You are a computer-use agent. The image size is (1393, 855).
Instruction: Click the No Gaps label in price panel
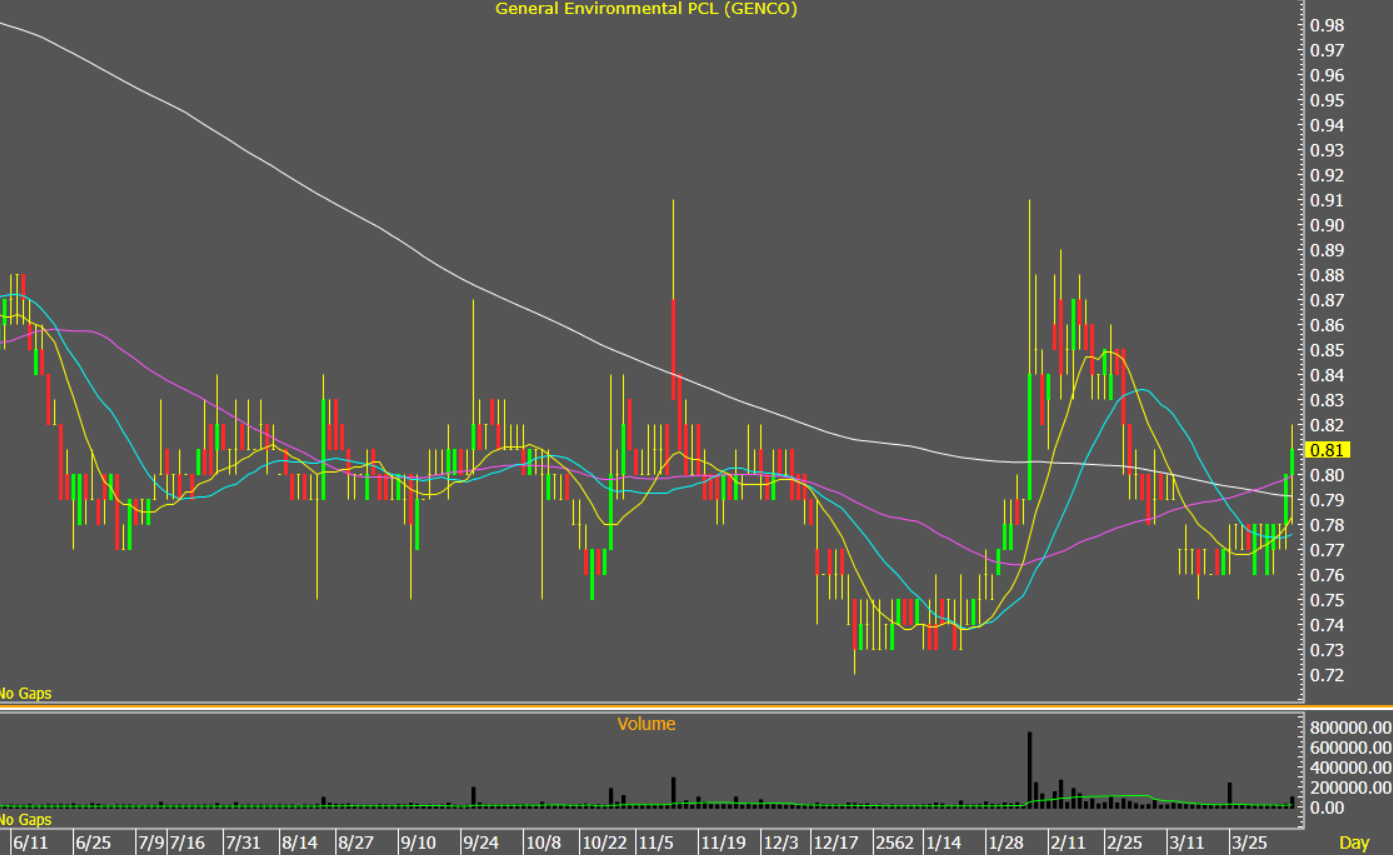tap(26, 693)
